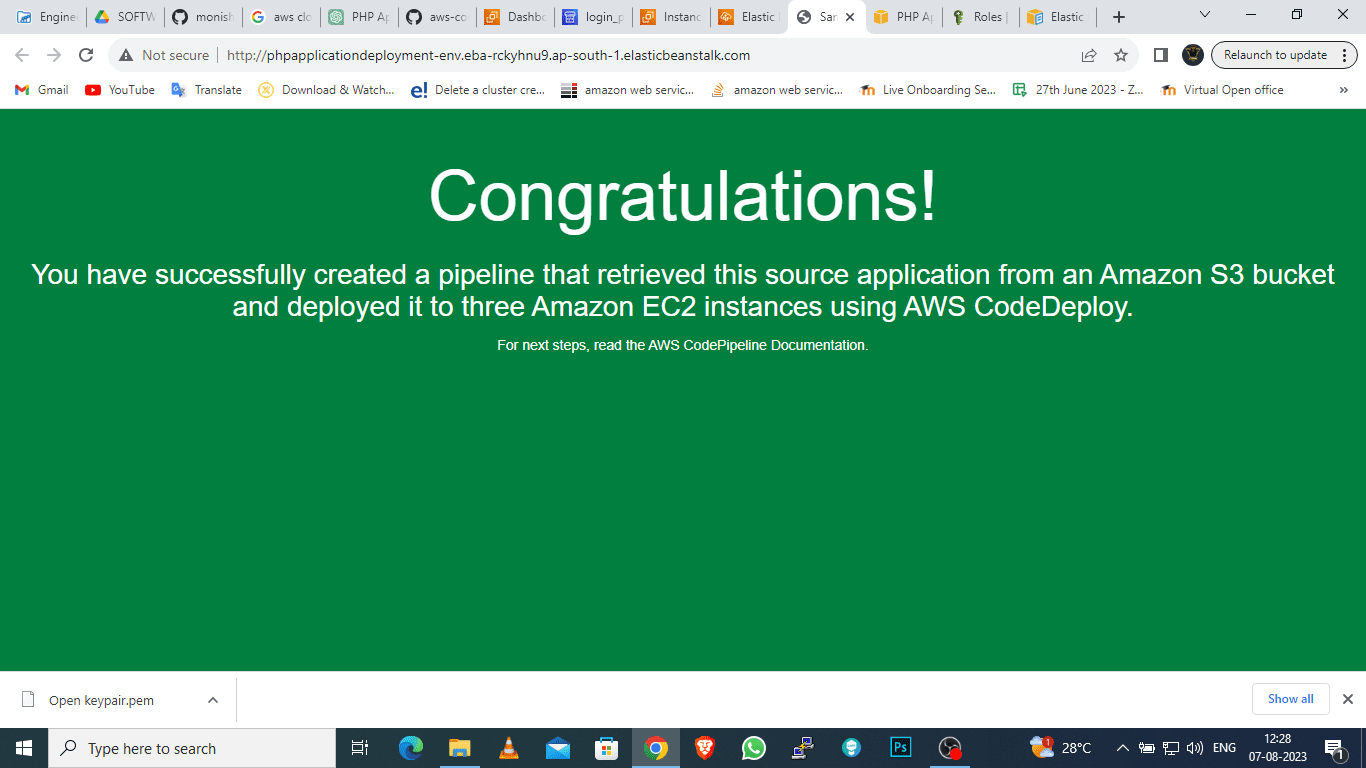Open the Virtual Open office bookmark
Viewport: 1366px width, 768px height.
(x=1222, y=90)
